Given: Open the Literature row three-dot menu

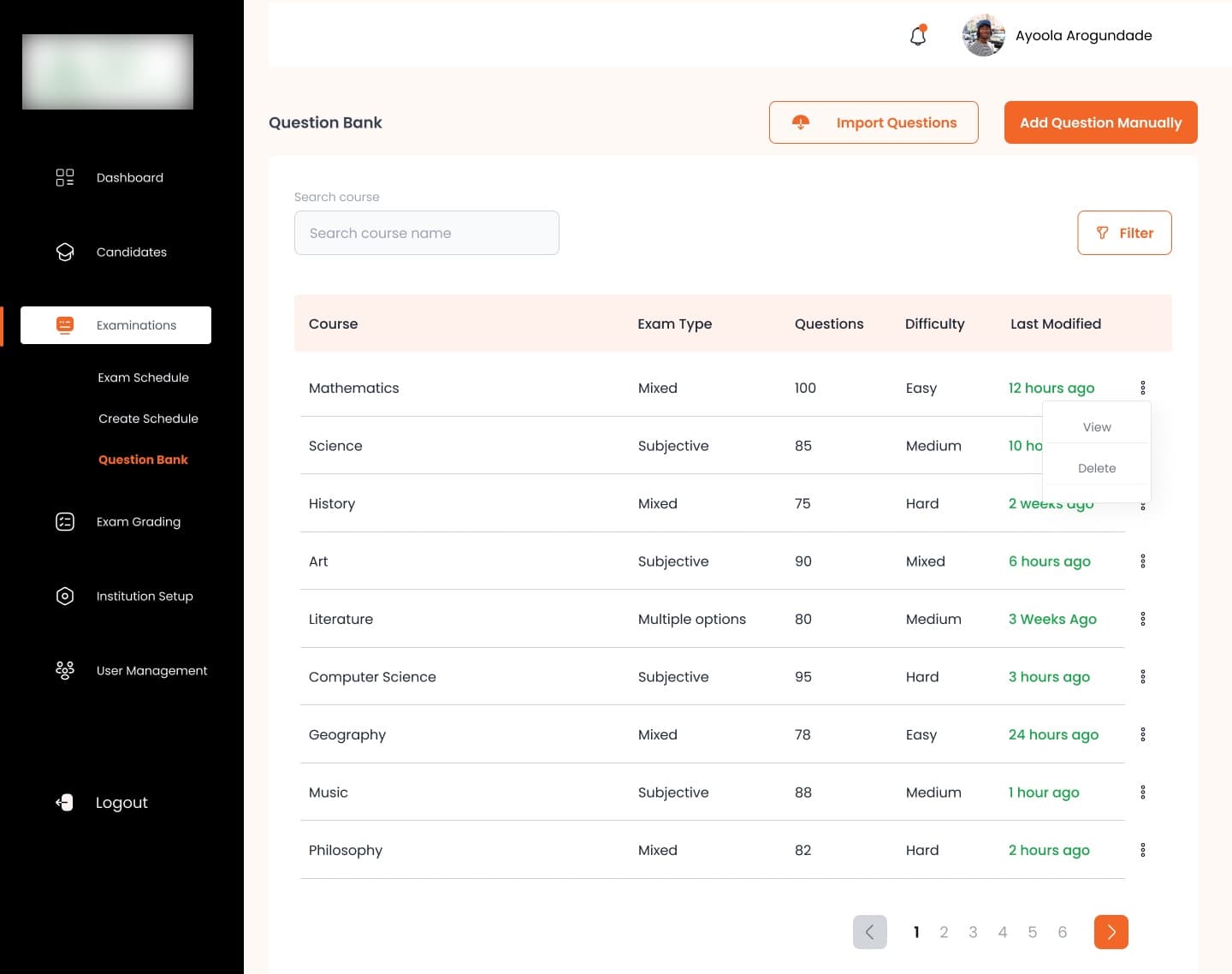Looking at the screenshot, I should [1142, 619].
